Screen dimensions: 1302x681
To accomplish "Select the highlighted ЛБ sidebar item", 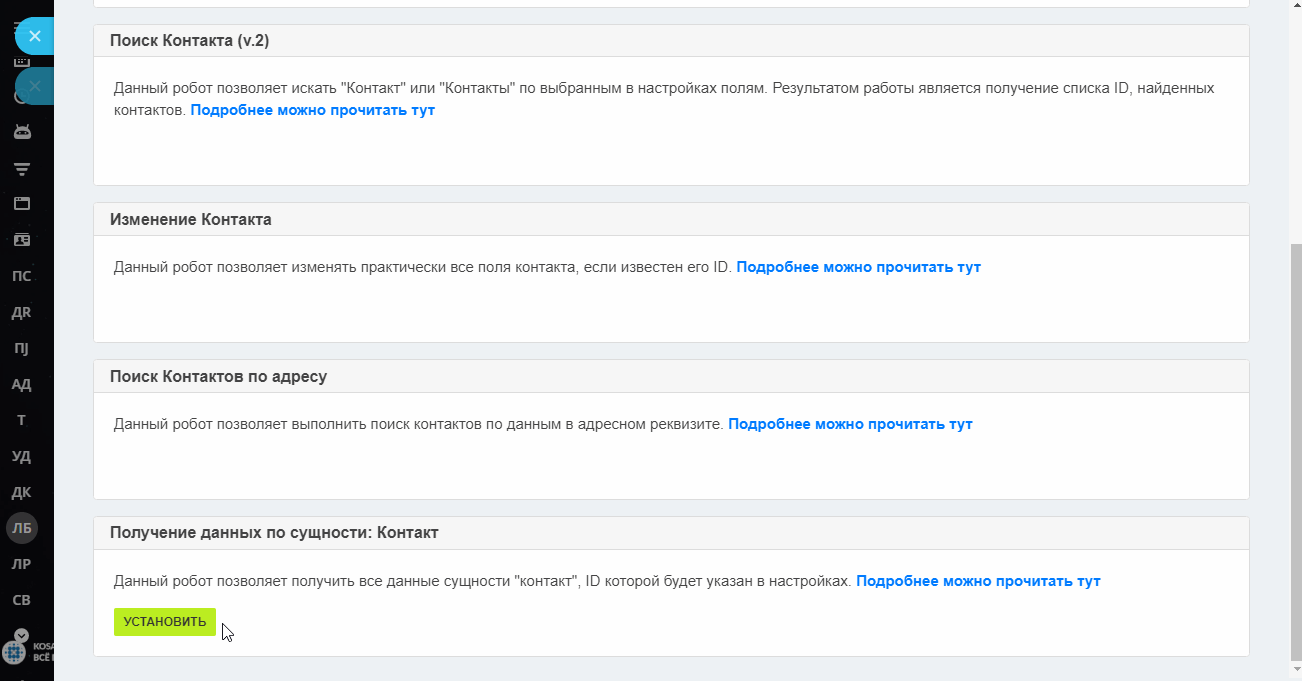I will (x=22, y=528).
